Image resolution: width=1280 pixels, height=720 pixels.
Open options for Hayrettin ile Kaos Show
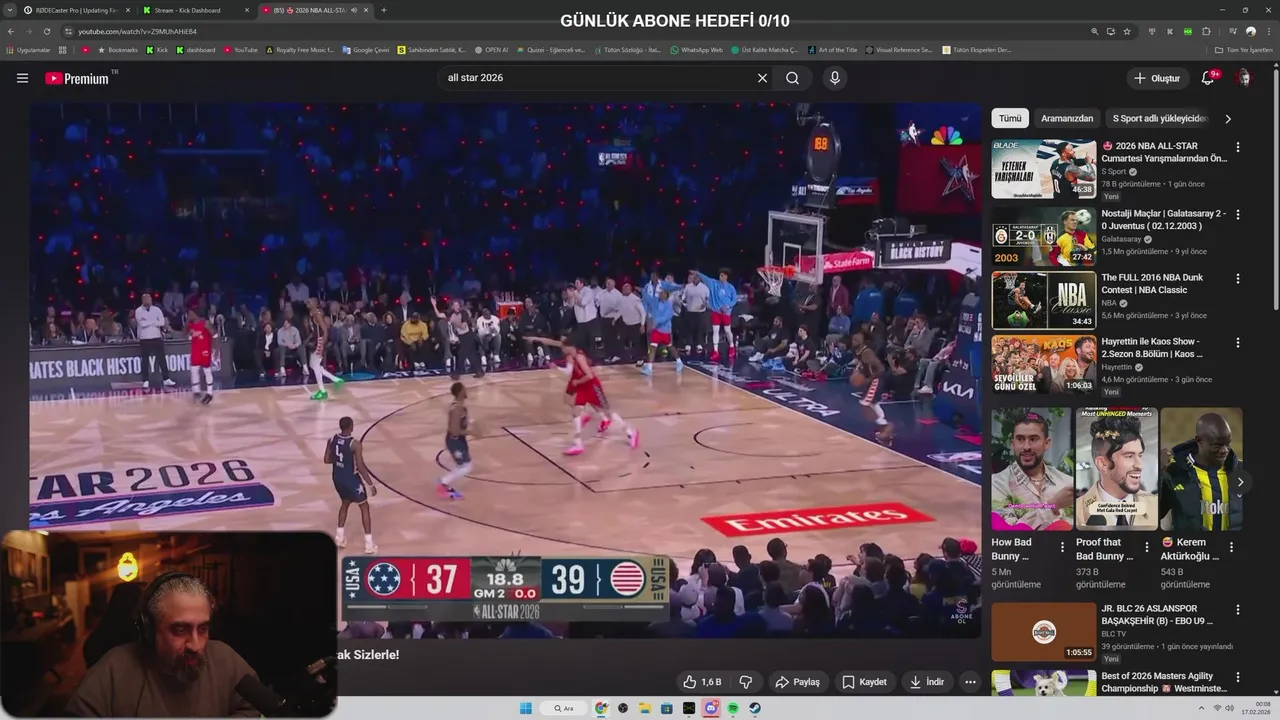click(1237, 342)
